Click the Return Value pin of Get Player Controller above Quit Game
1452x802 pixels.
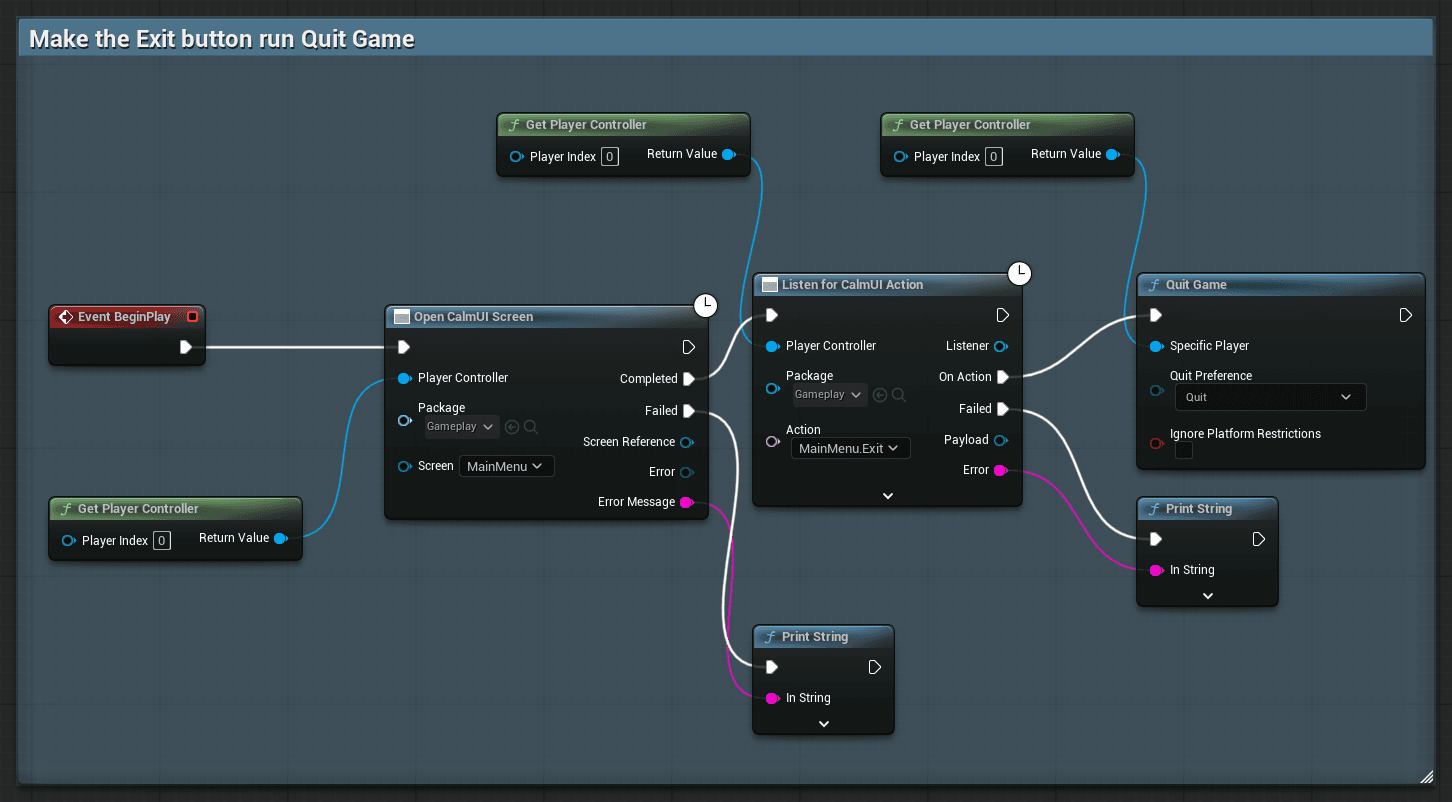point(1113,154)
